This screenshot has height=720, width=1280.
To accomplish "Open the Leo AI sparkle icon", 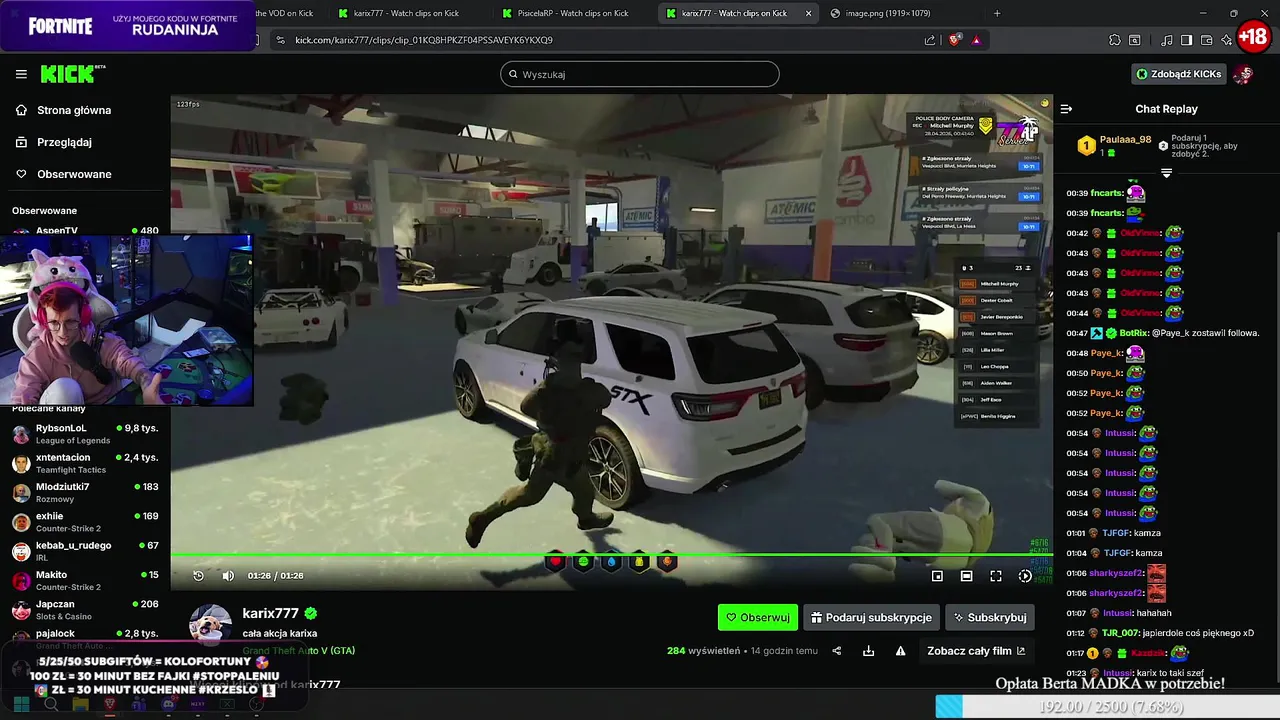I will [1226, 40].
